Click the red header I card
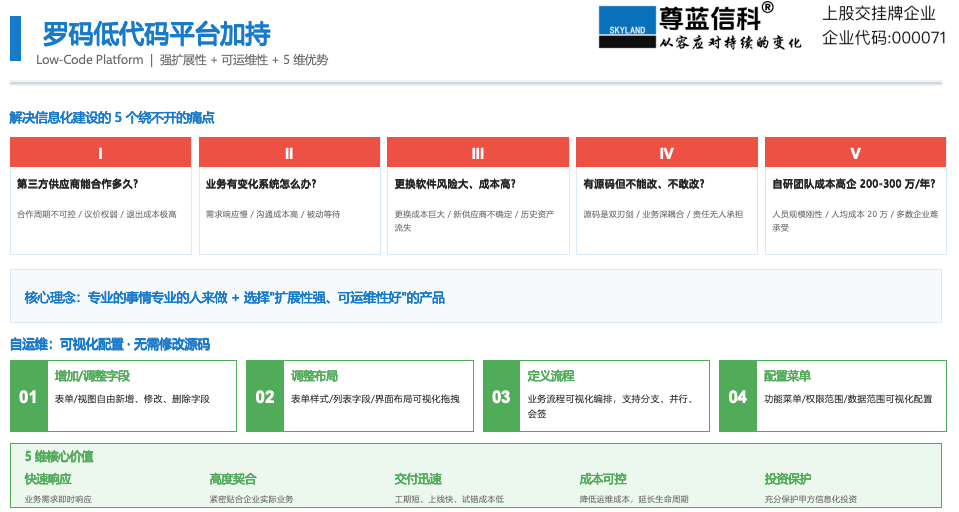 (101, 153)
